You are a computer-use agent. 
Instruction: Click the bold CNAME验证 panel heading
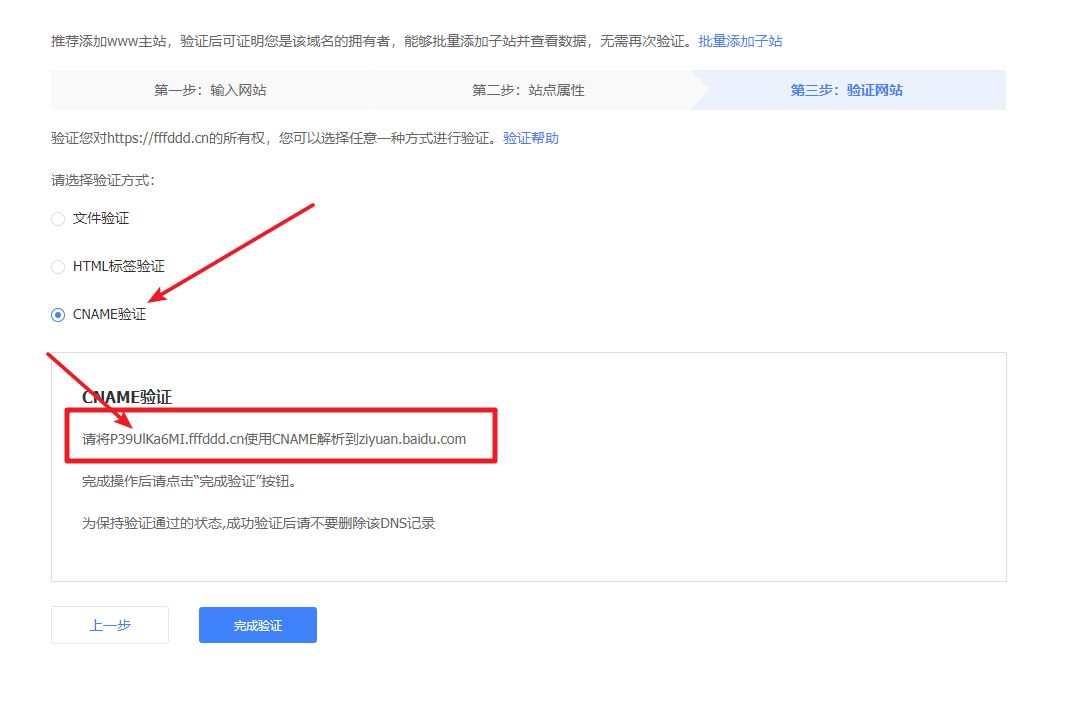[x=127, y=397]
